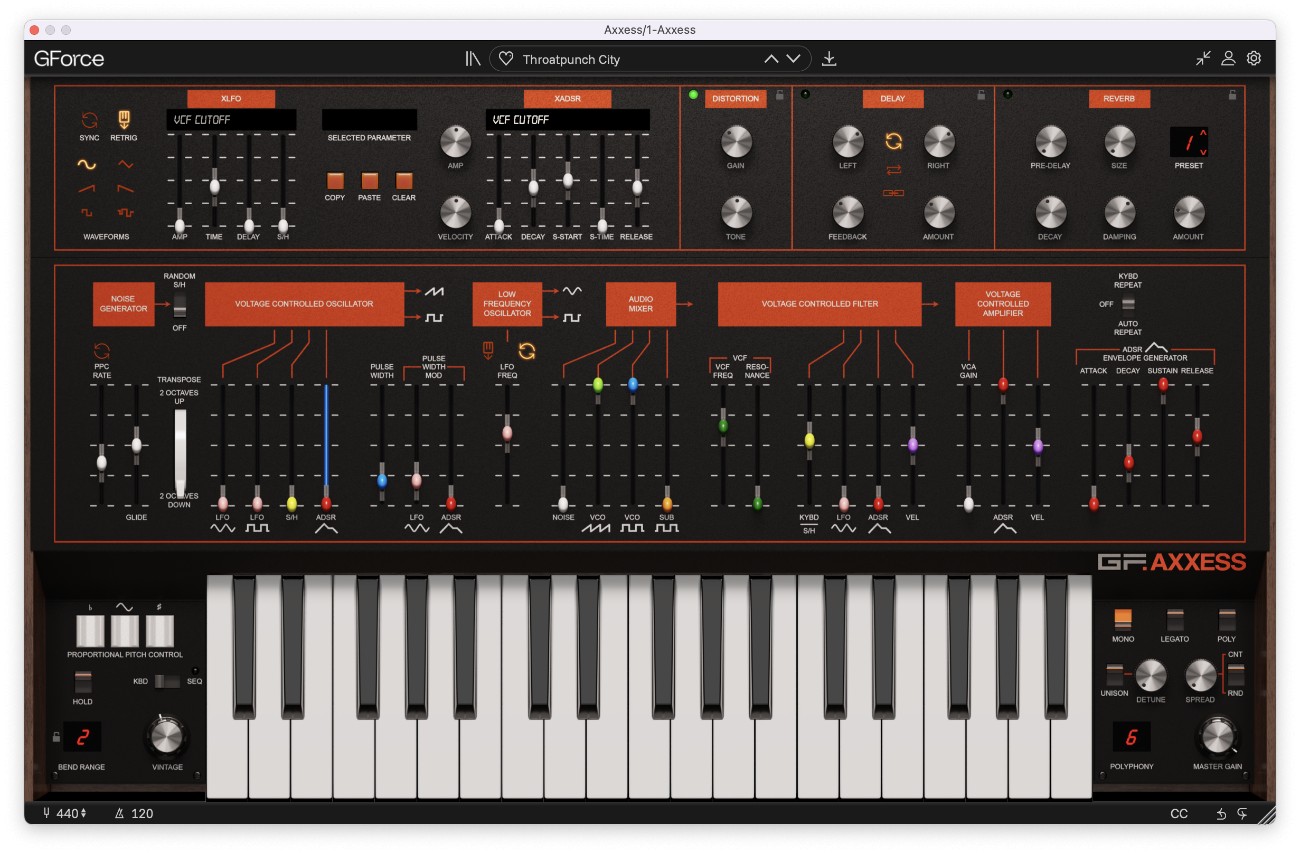Click the delay tempo sync icon
Screen dimensions: 1300x853
point(893,142)
